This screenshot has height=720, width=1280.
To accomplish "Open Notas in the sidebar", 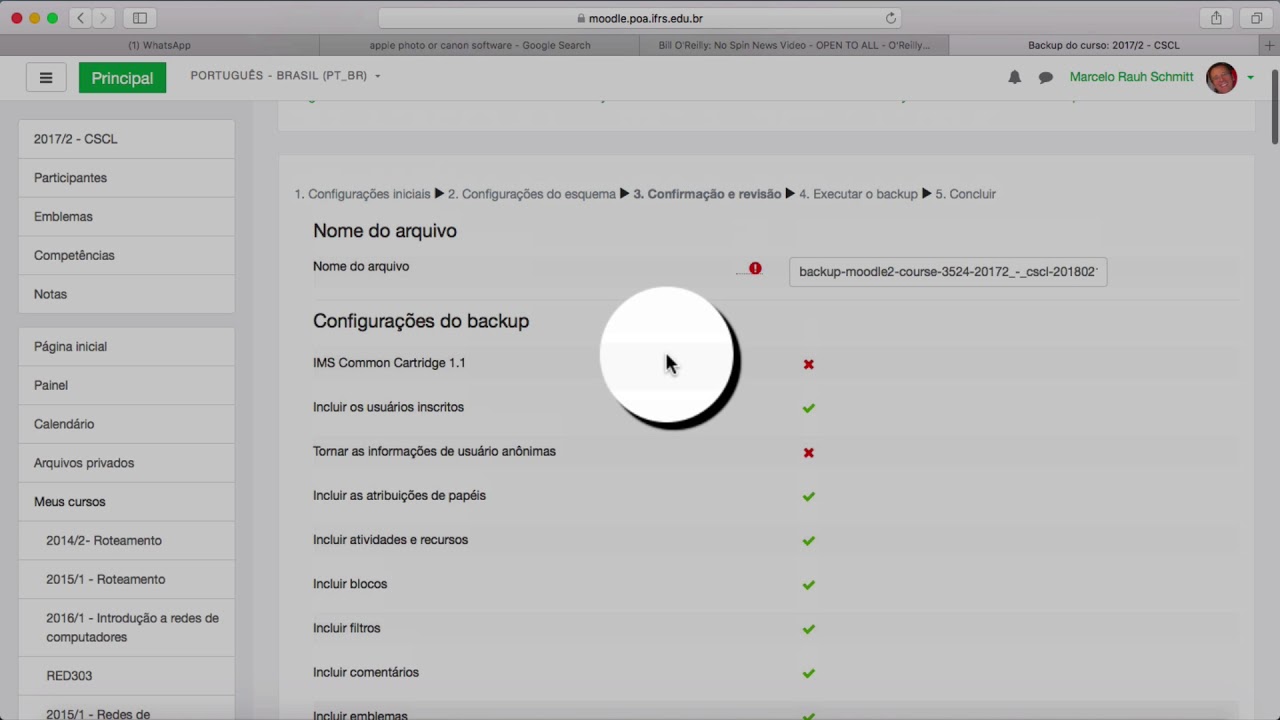I will [x=127, y=295].
